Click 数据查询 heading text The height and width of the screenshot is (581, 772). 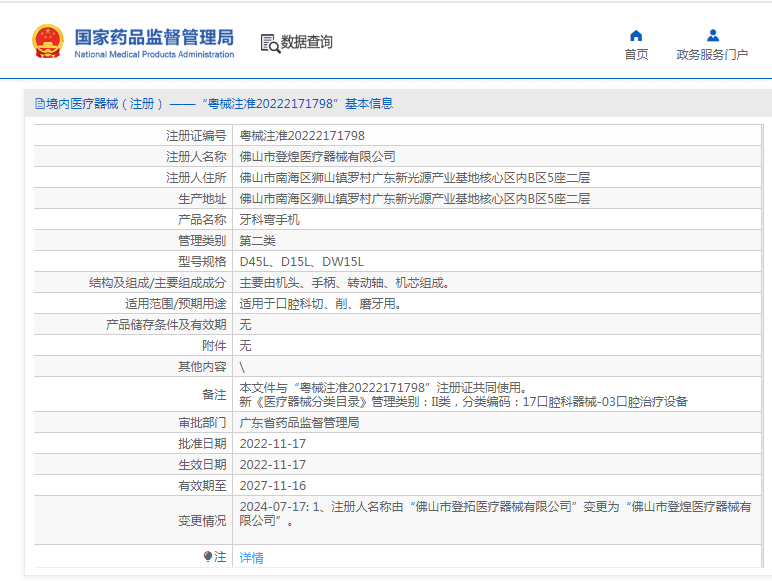coord(307,42)
